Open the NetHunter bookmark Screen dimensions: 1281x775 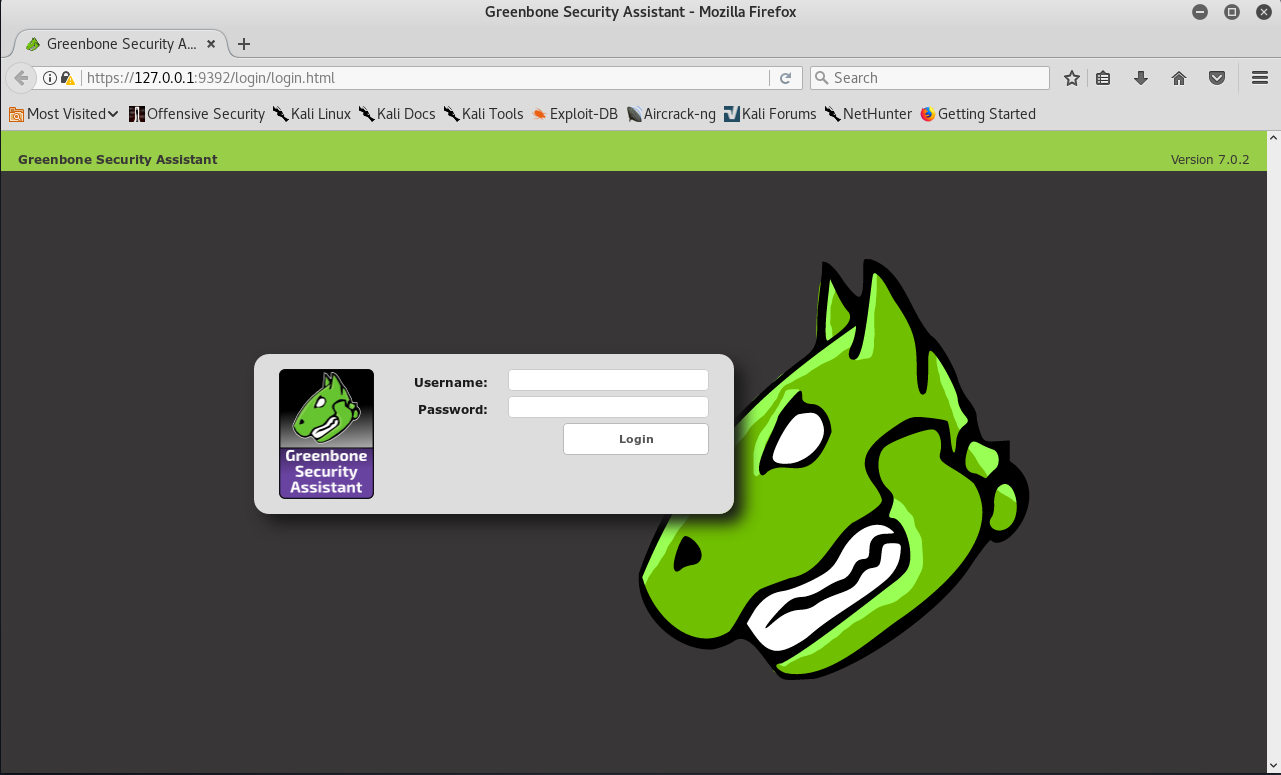tap(868, 114)
